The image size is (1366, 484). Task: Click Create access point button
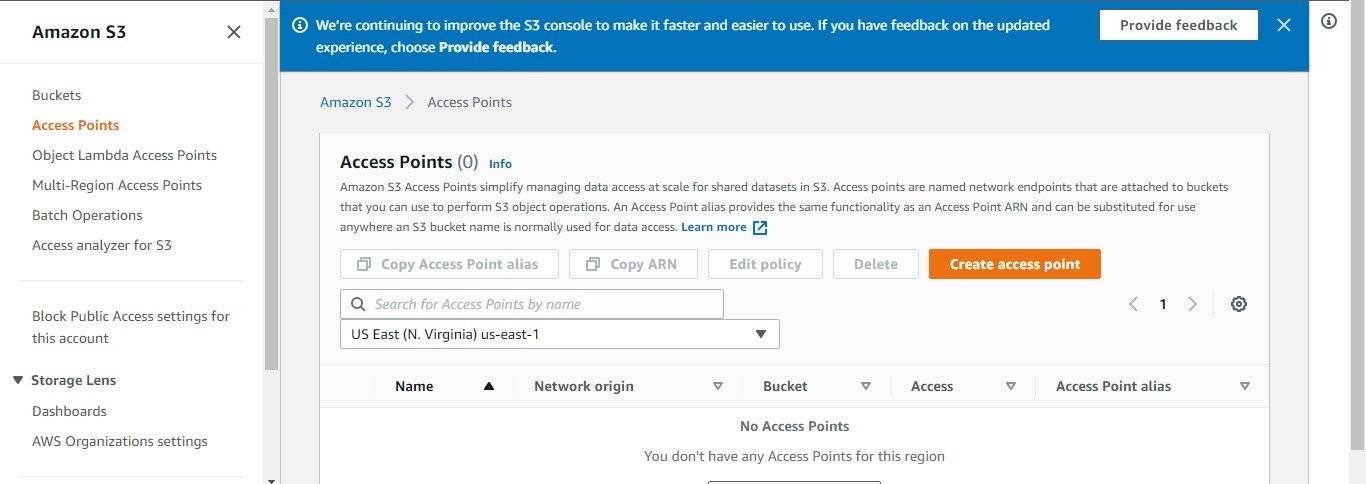1014,264
